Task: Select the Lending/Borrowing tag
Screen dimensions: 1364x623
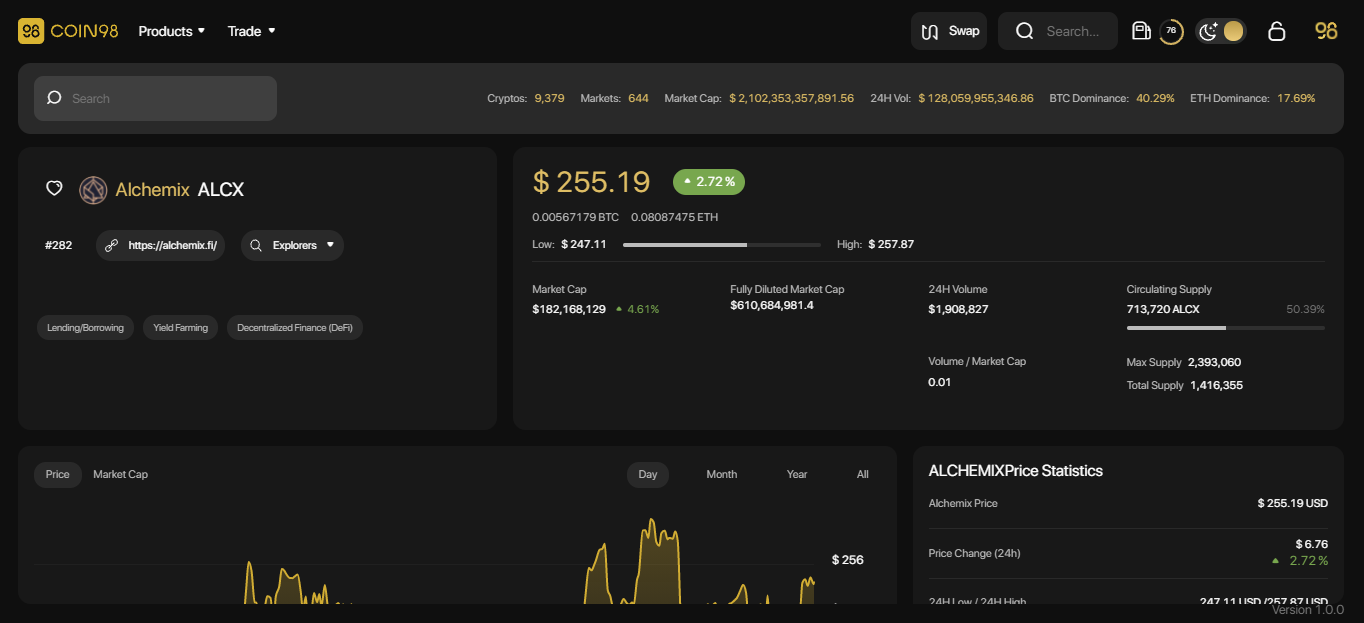Action: [86, 327]
